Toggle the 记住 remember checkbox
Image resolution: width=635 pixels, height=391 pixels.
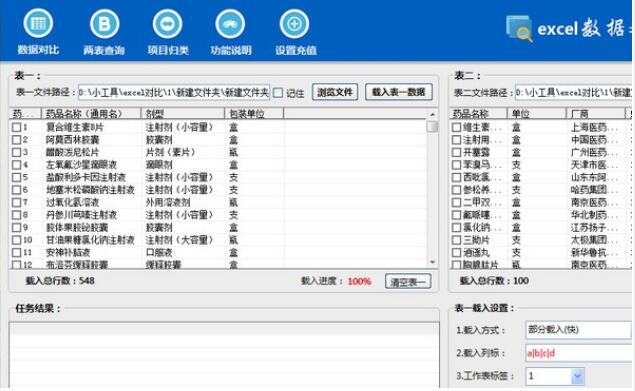278,93
